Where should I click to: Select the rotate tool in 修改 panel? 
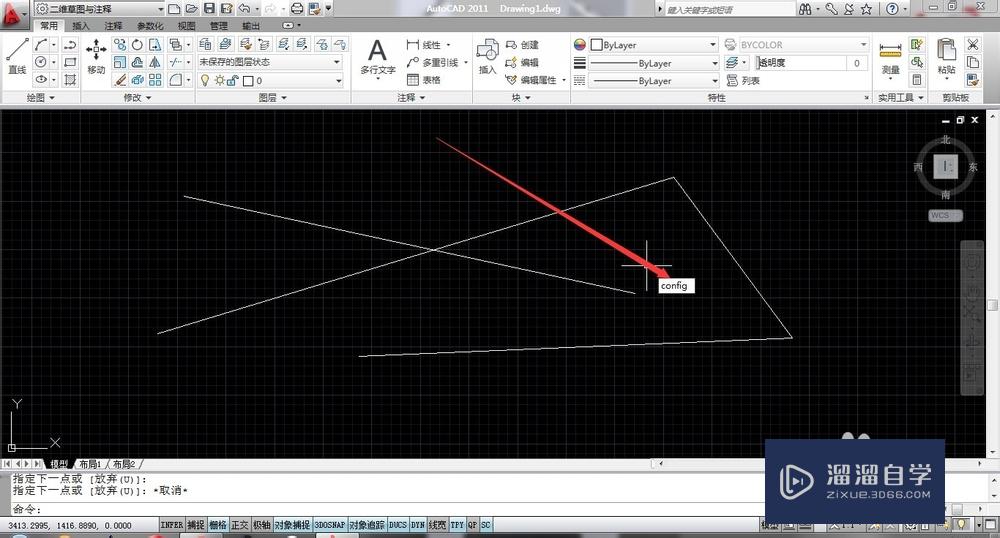coord(137,45)
